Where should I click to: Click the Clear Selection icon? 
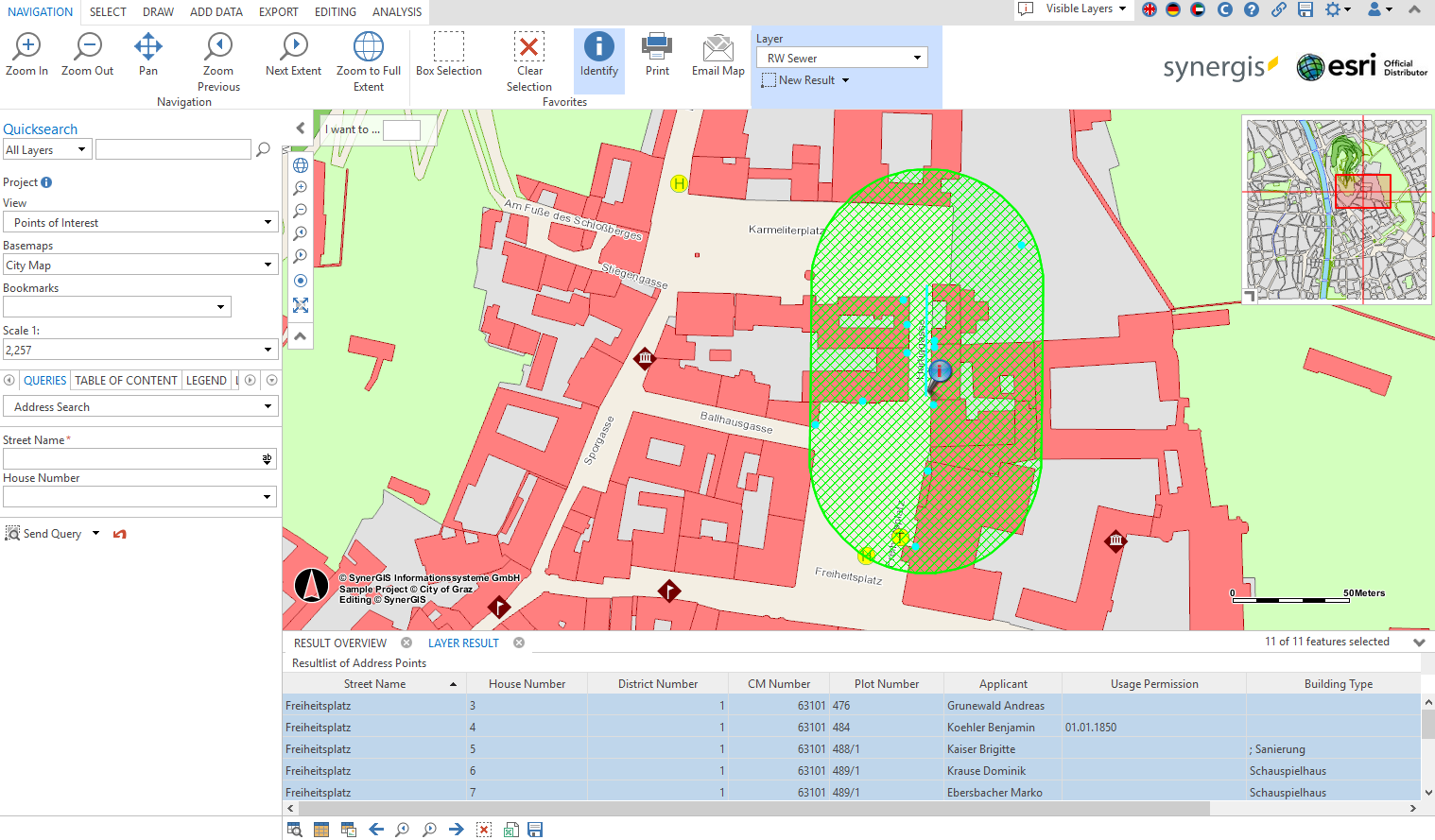coord(528,55)
